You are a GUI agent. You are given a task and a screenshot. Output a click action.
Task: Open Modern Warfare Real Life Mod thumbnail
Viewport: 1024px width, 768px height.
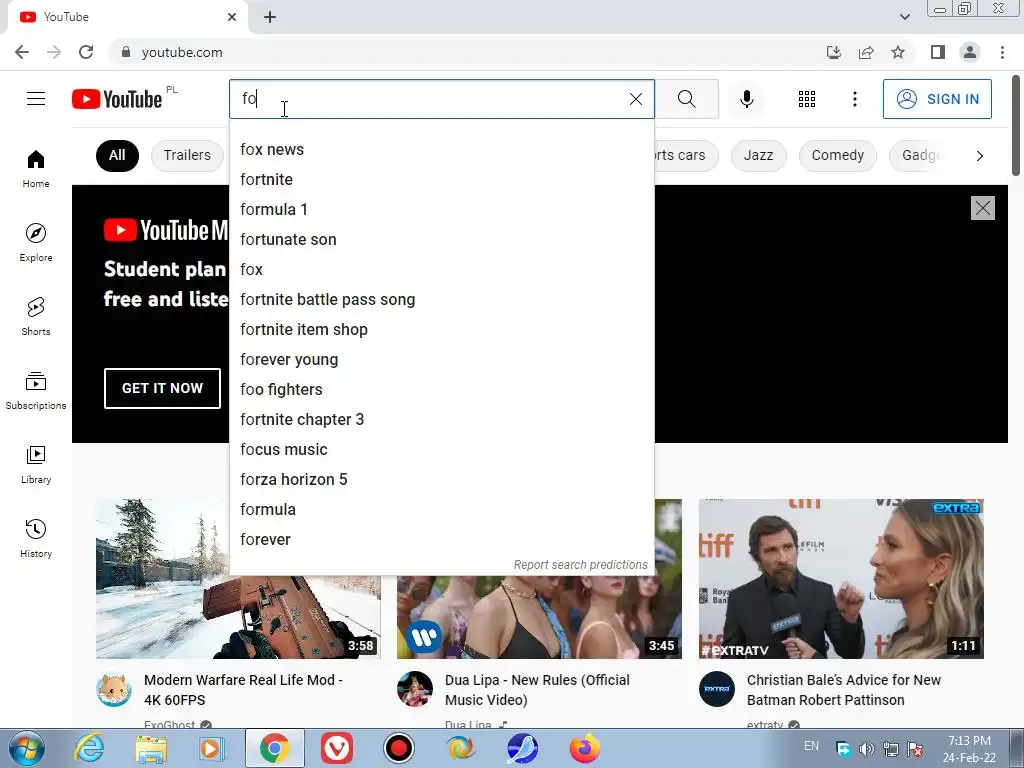pos(238,579)
